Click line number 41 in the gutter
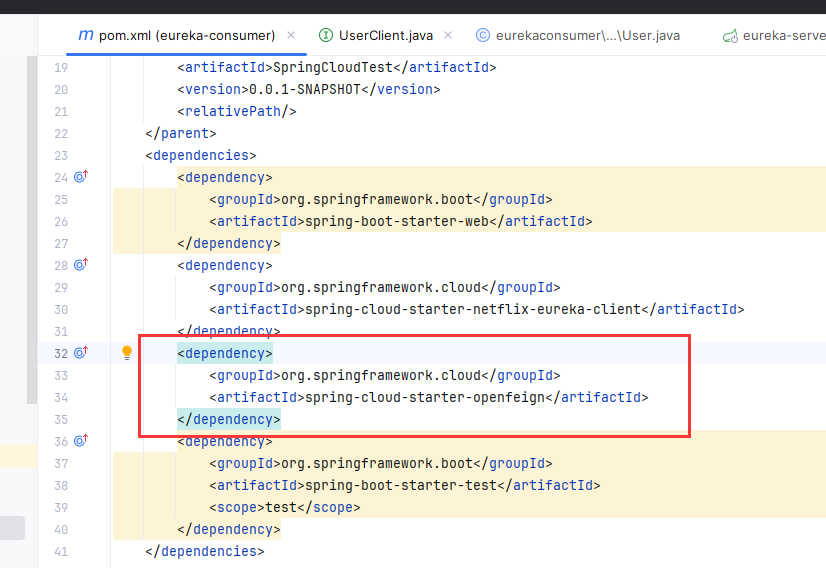Screen dimensions: 826x568 click(60, 551)
